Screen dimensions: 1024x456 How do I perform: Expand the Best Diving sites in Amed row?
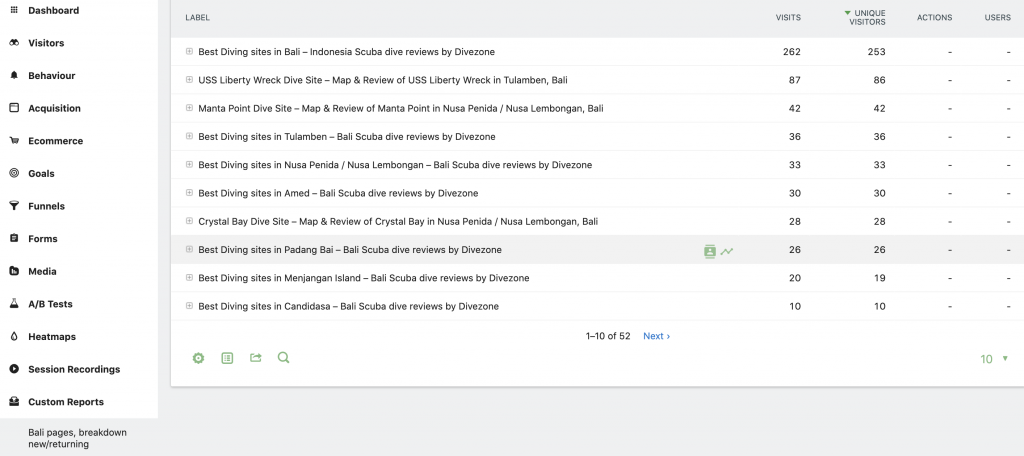click(x=189, y=193)
